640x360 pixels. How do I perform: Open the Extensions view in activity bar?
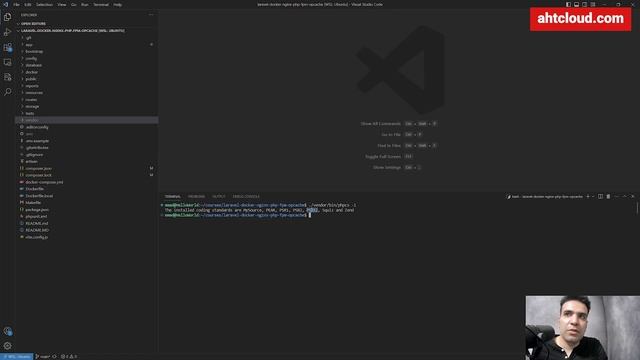7,47
